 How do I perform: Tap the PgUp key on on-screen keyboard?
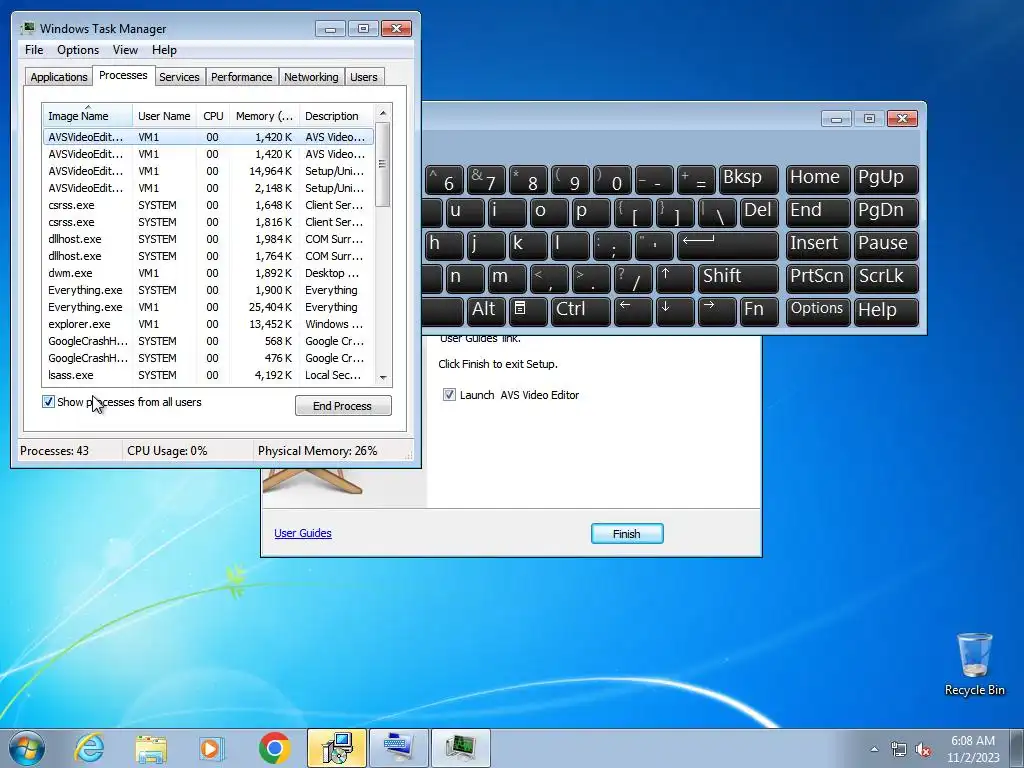(x=886, y=179)
